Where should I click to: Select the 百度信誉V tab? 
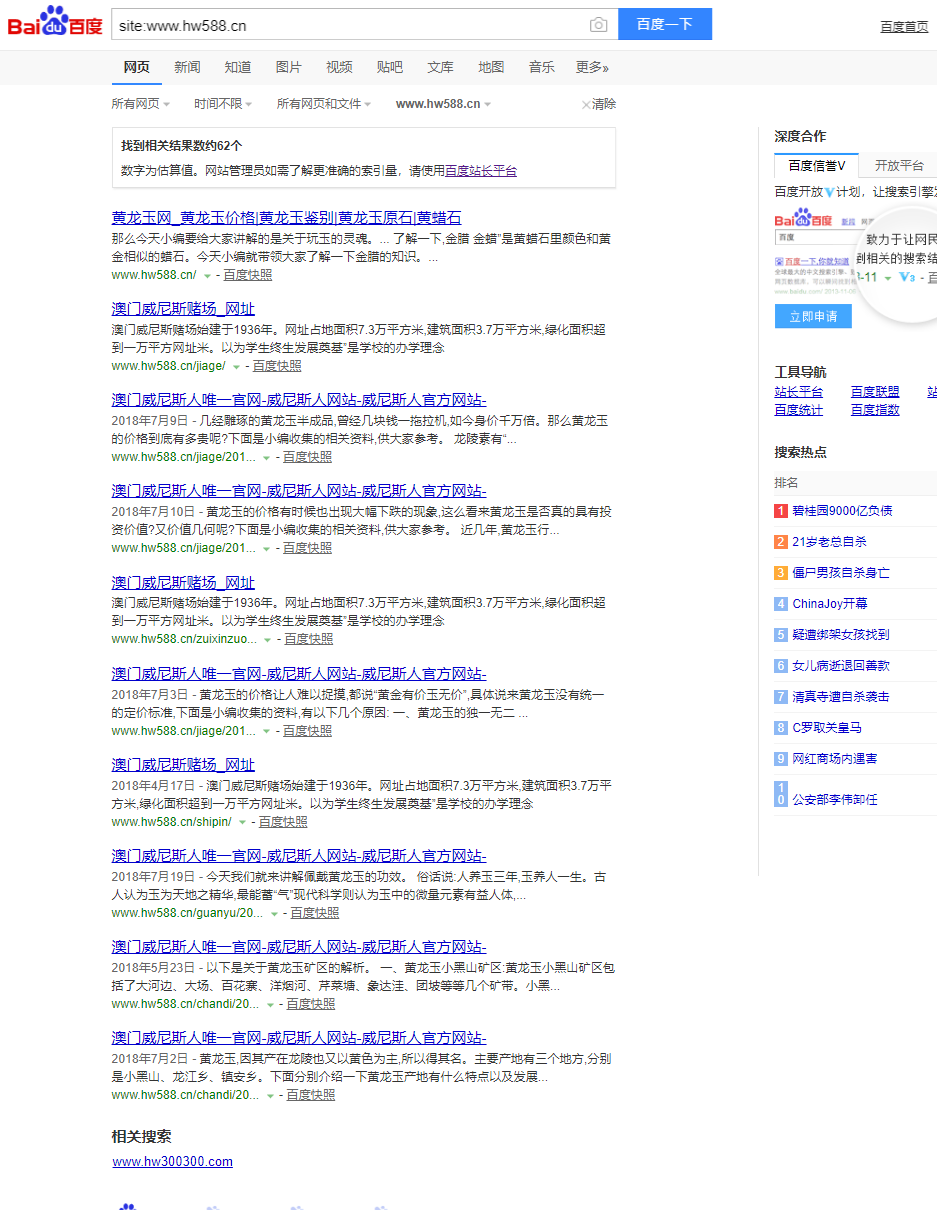pyautogui.click(x=817, y=166)
